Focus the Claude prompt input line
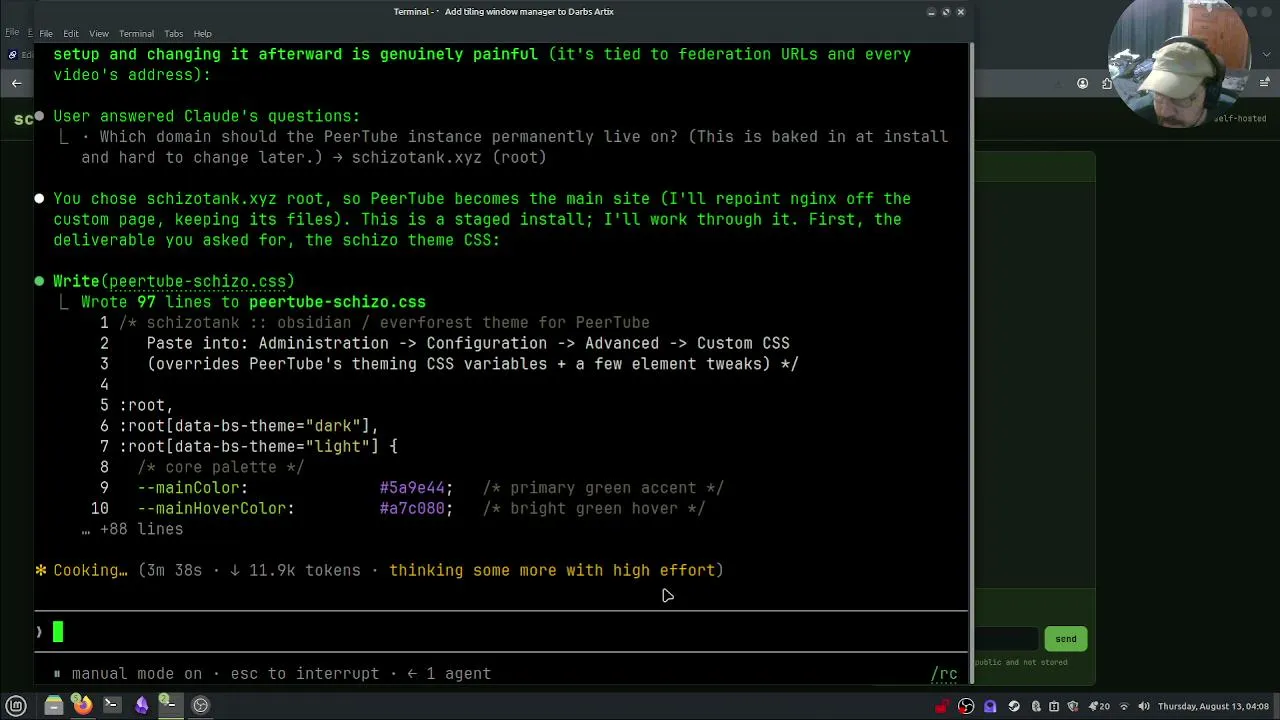 click(x=501, y=631)
